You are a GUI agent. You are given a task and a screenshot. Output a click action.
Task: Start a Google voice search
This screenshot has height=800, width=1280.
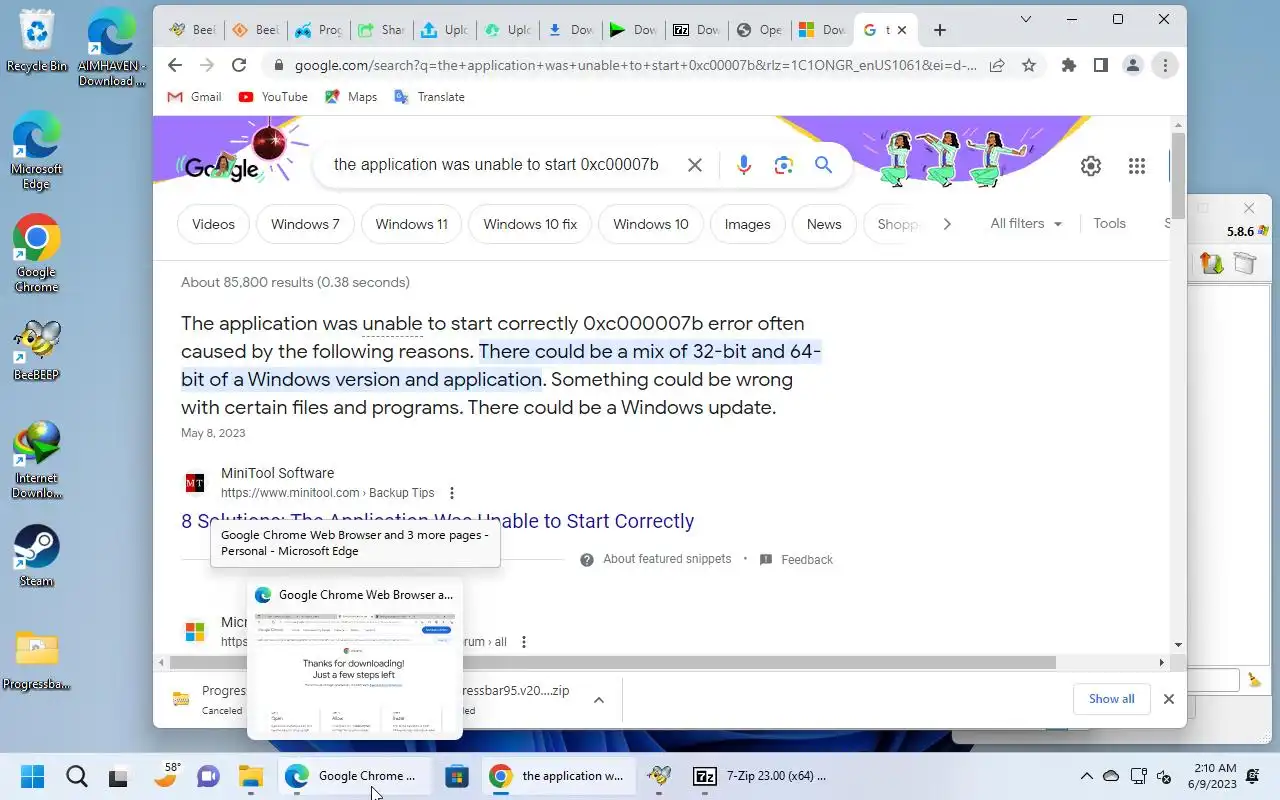pyautogui.click(x=743, y=165)
